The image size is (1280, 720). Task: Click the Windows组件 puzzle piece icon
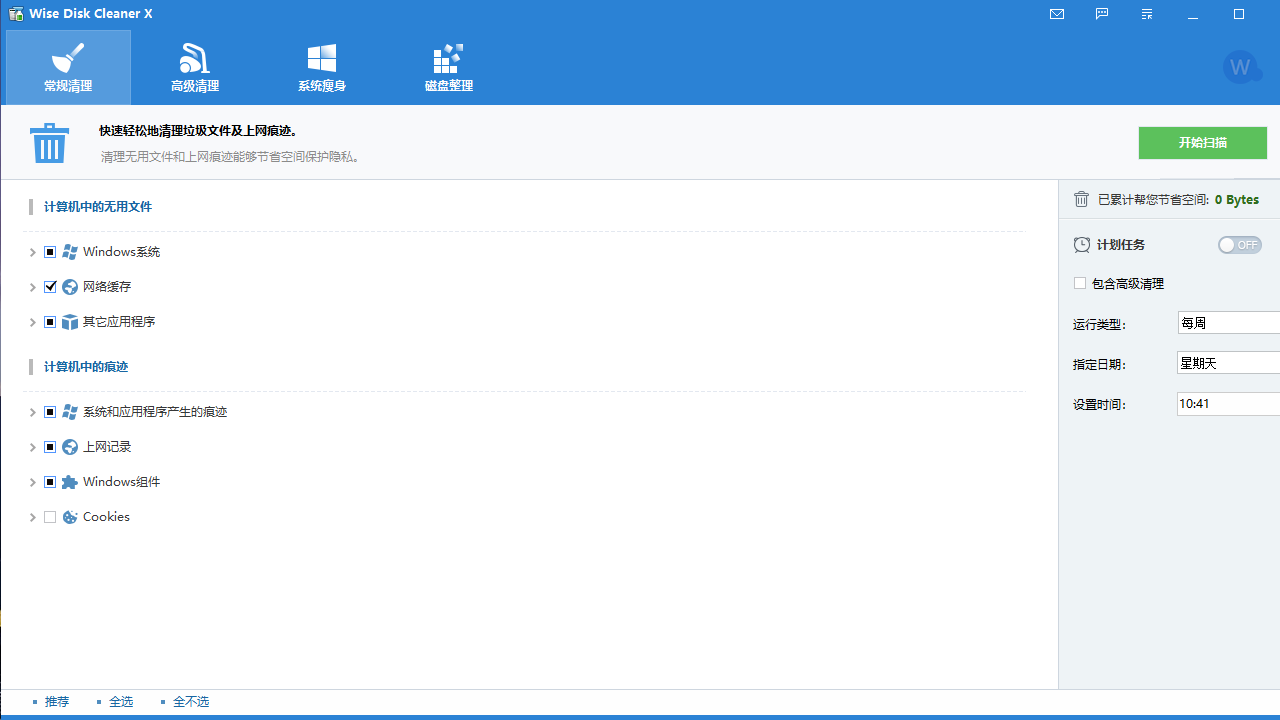click(70, 482)
